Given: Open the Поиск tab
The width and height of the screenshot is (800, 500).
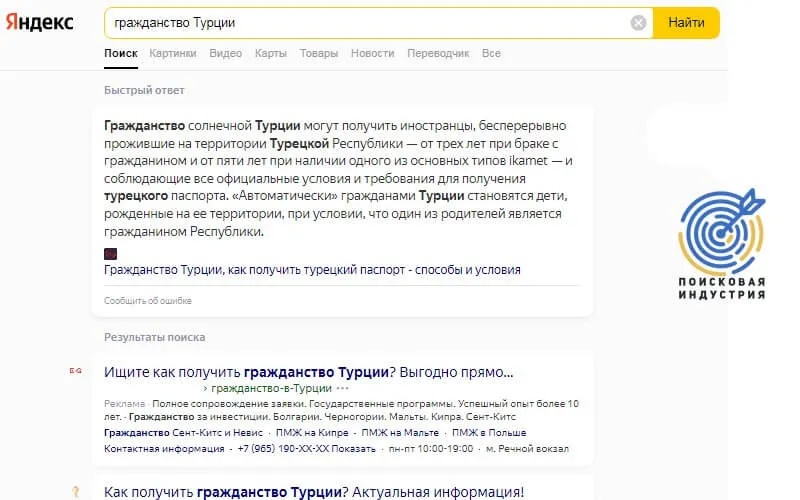Looking at the screenshot, I should click(121, 54).
